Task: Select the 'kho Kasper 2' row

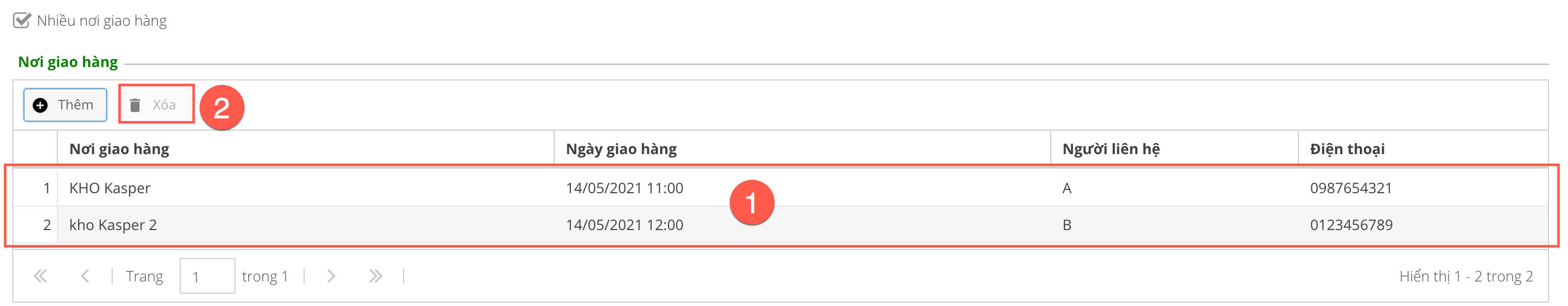Action: click(x=113, y=225)
